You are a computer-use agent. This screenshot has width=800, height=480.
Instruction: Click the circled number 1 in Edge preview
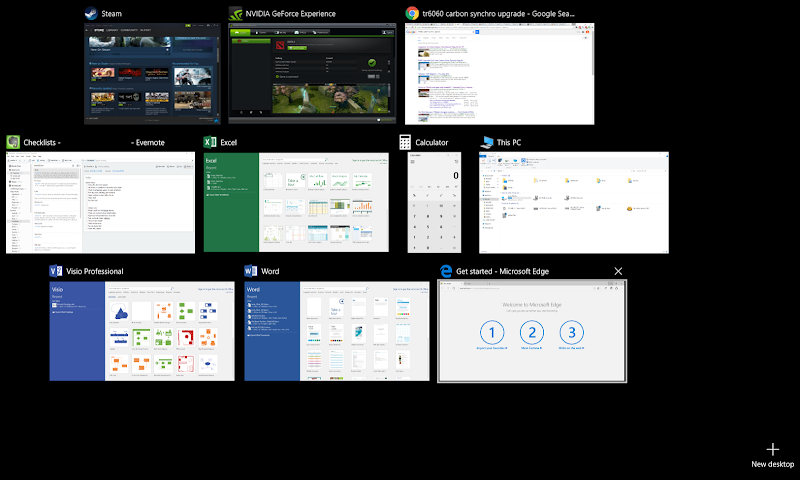point(492,333)
